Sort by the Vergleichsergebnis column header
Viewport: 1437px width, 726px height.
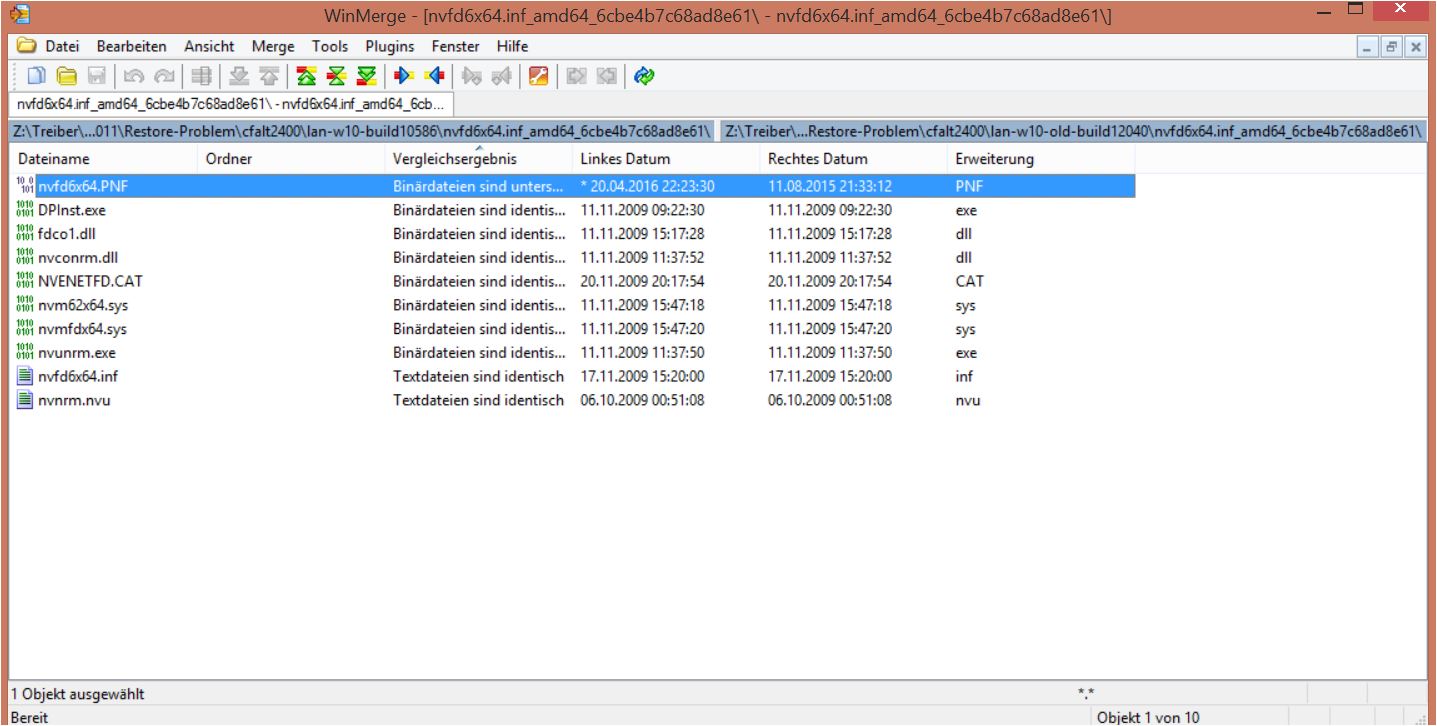click(x=479, y=159)
